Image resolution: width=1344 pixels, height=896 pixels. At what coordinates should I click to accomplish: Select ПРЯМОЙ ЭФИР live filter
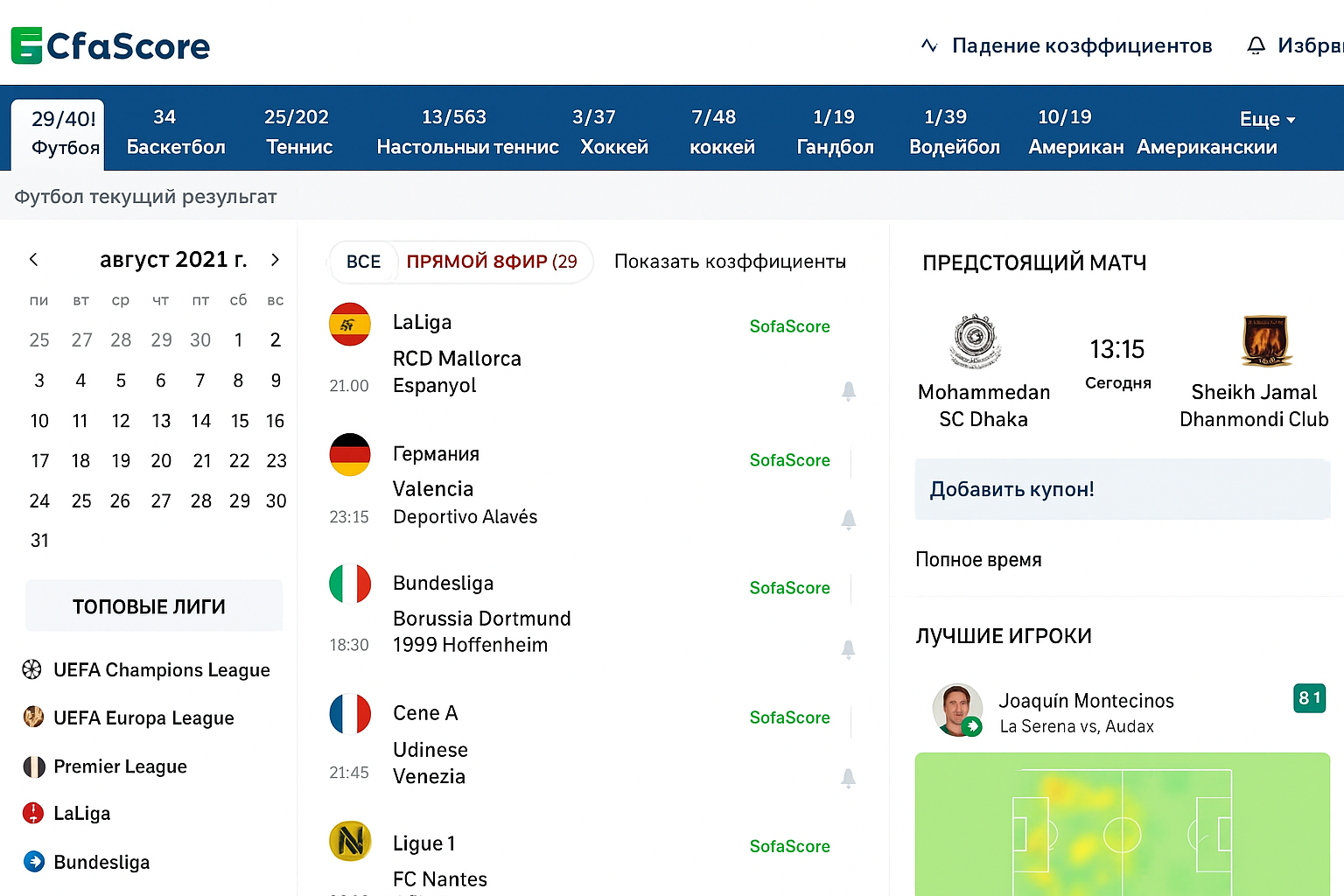click(x=492, y=262)
